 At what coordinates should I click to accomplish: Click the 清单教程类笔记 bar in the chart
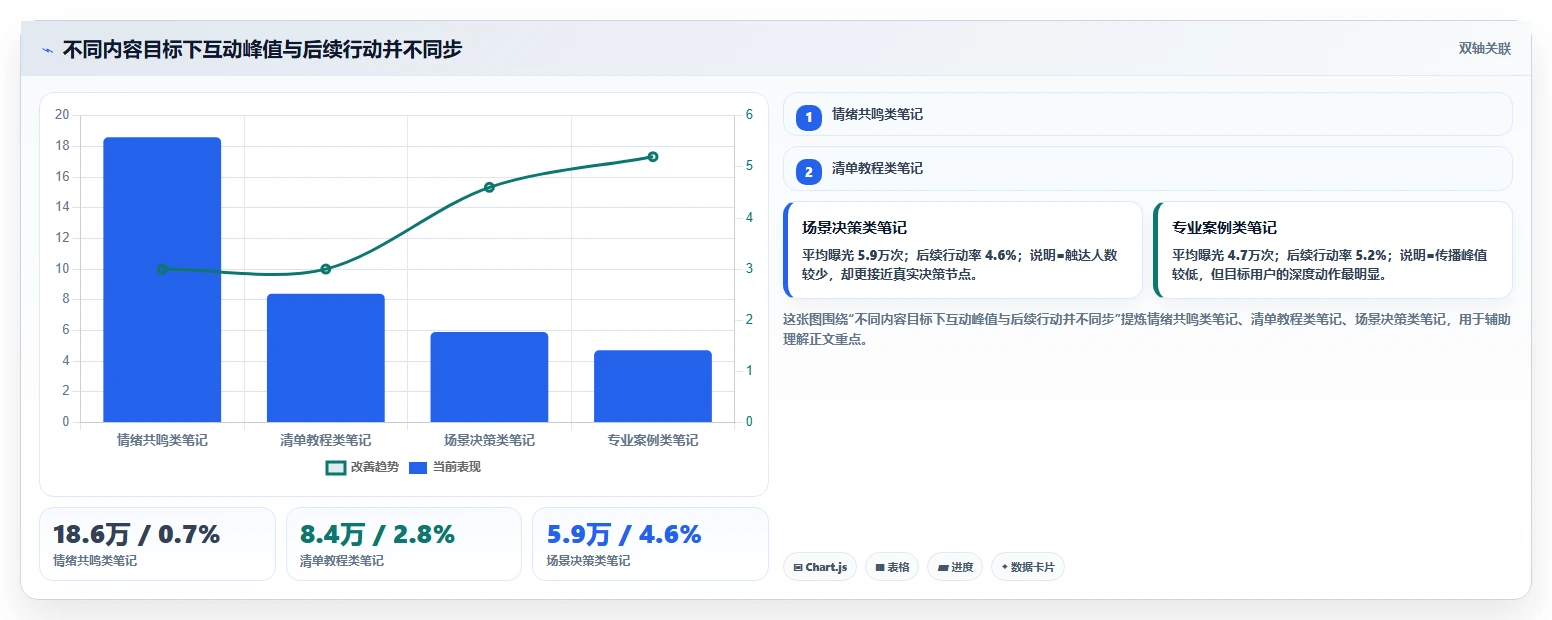coord(326,358)
